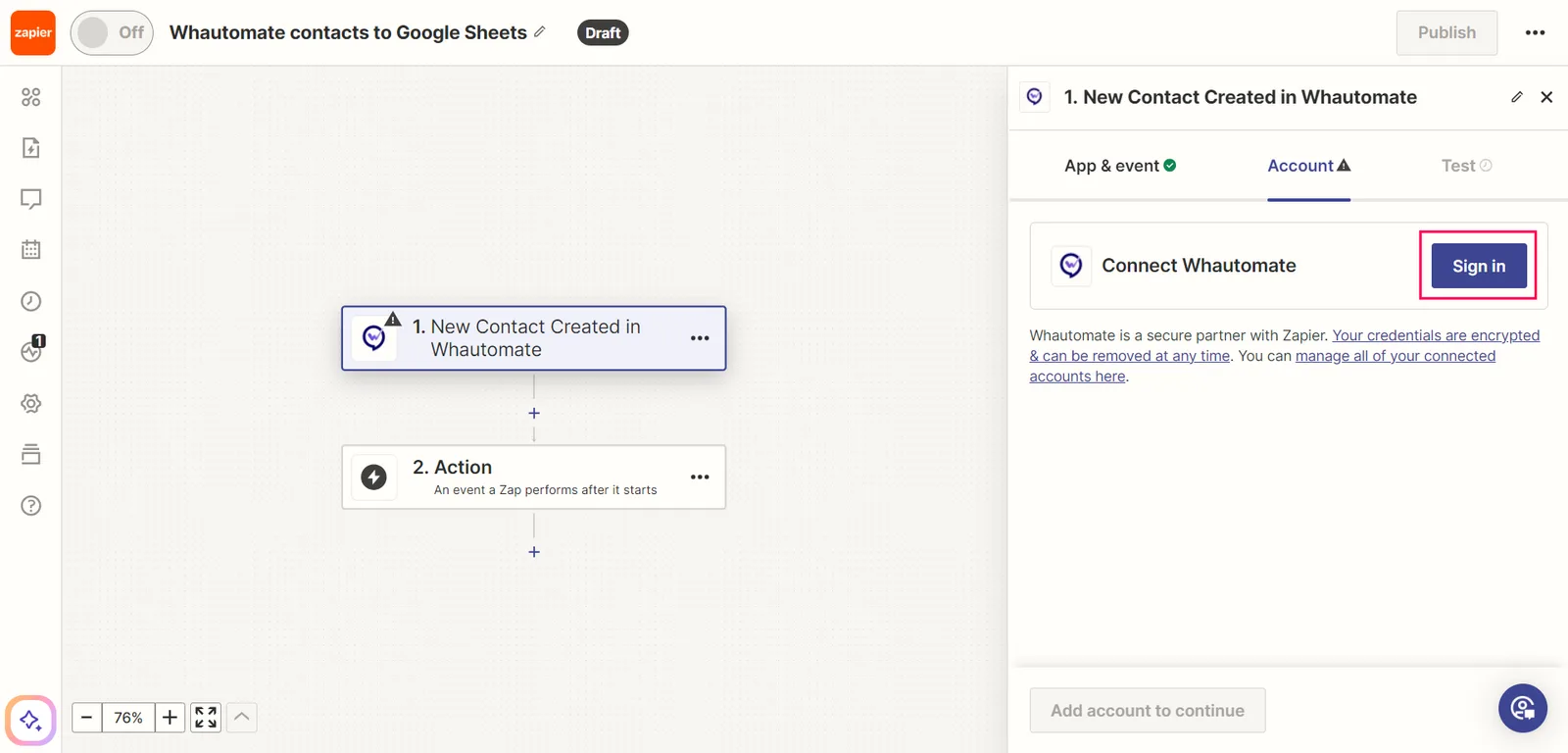Click the Publish button

pyautogui.click(x=1446, y=32)
